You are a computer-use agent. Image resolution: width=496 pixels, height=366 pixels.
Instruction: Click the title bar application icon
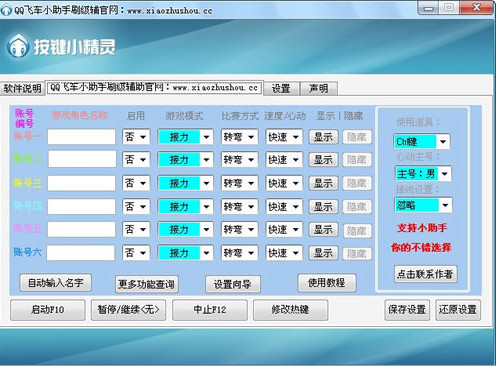6,10
